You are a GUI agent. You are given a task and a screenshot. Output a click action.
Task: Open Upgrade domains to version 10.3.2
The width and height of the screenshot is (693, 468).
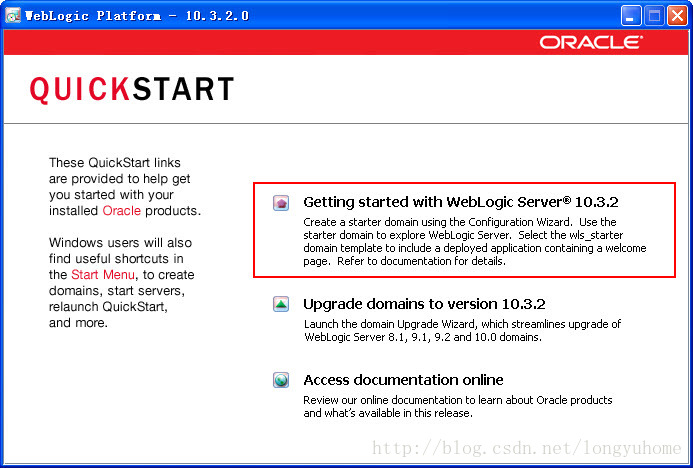[424, 304]
